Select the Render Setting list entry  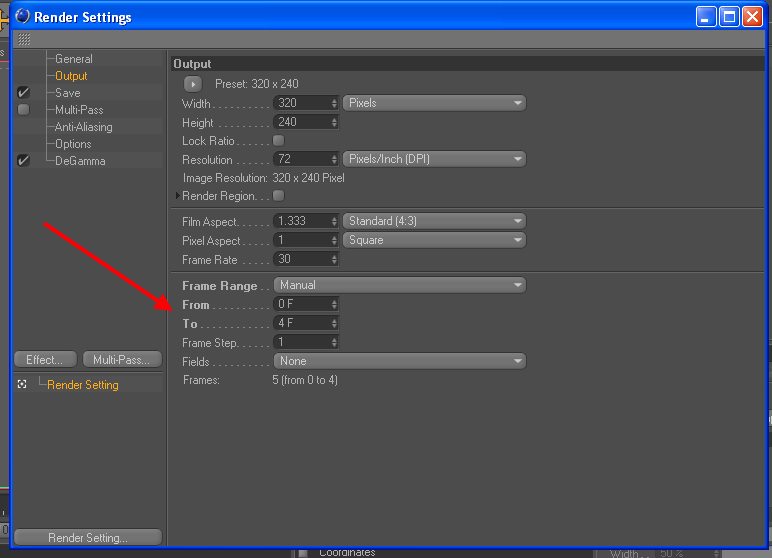click(83, 385)
